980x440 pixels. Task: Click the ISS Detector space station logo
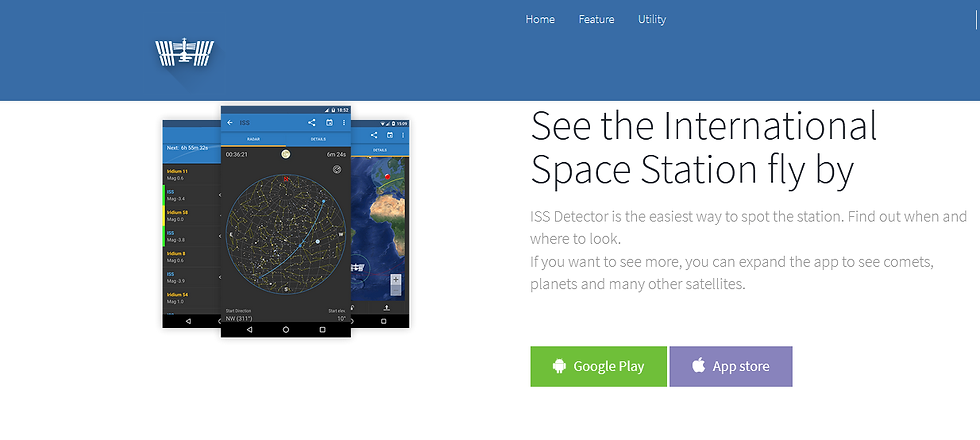(184, 52)
